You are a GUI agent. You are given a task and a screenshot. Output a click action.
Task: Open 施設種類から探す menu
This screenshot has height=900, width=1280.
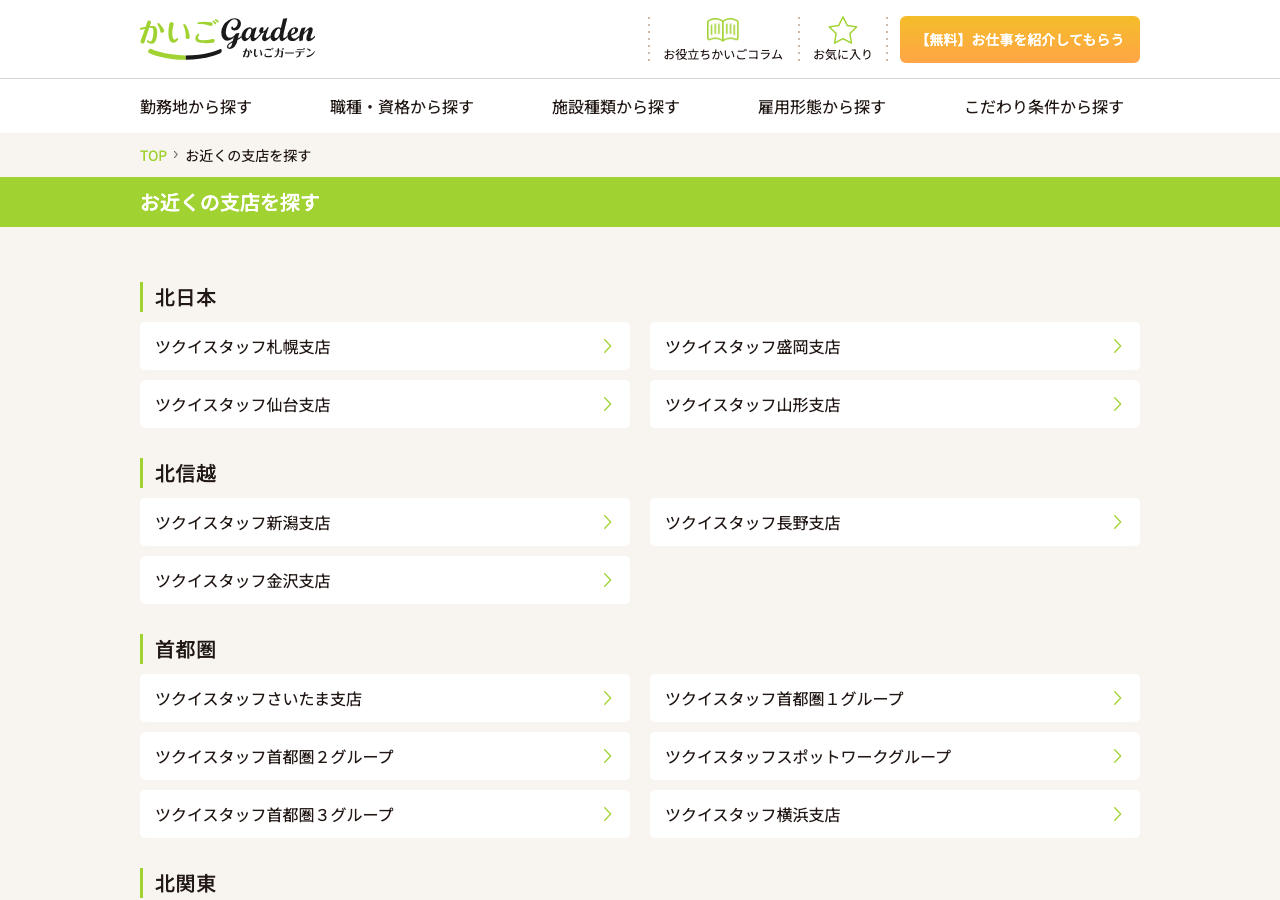[x=616, y=106]
